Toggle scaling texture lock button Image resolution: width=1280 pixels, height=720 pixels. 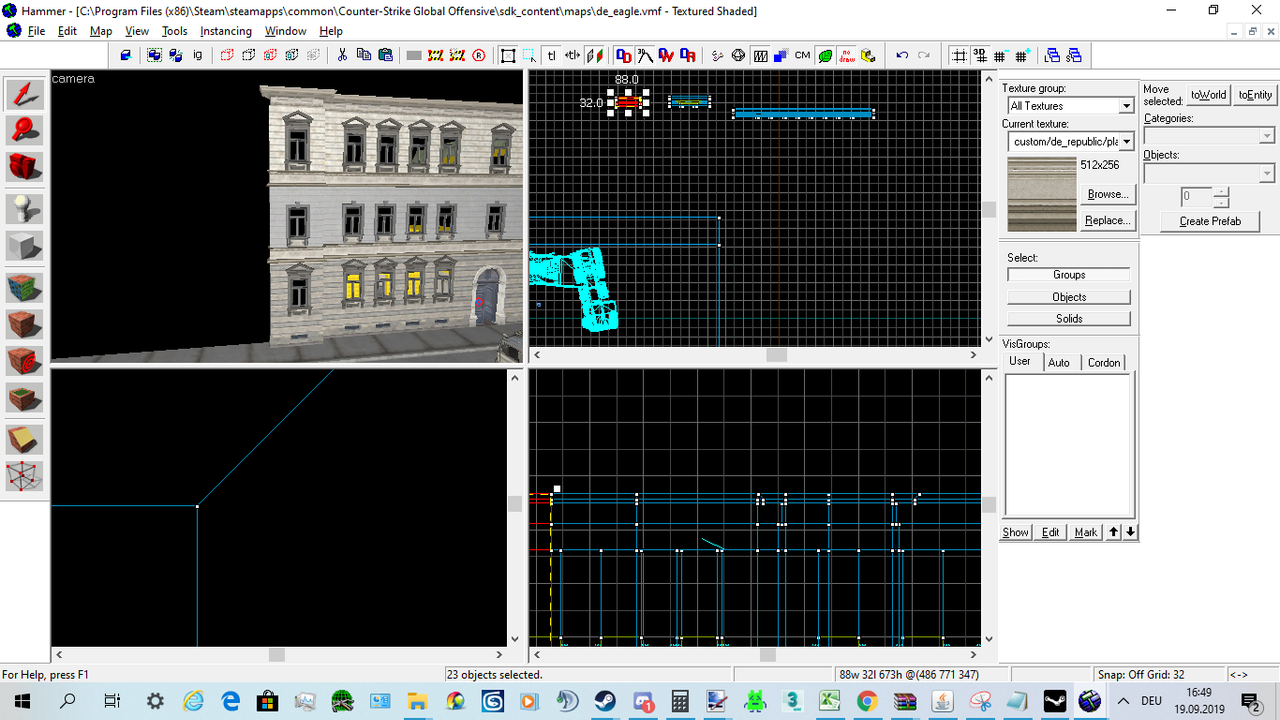(572, 55)
